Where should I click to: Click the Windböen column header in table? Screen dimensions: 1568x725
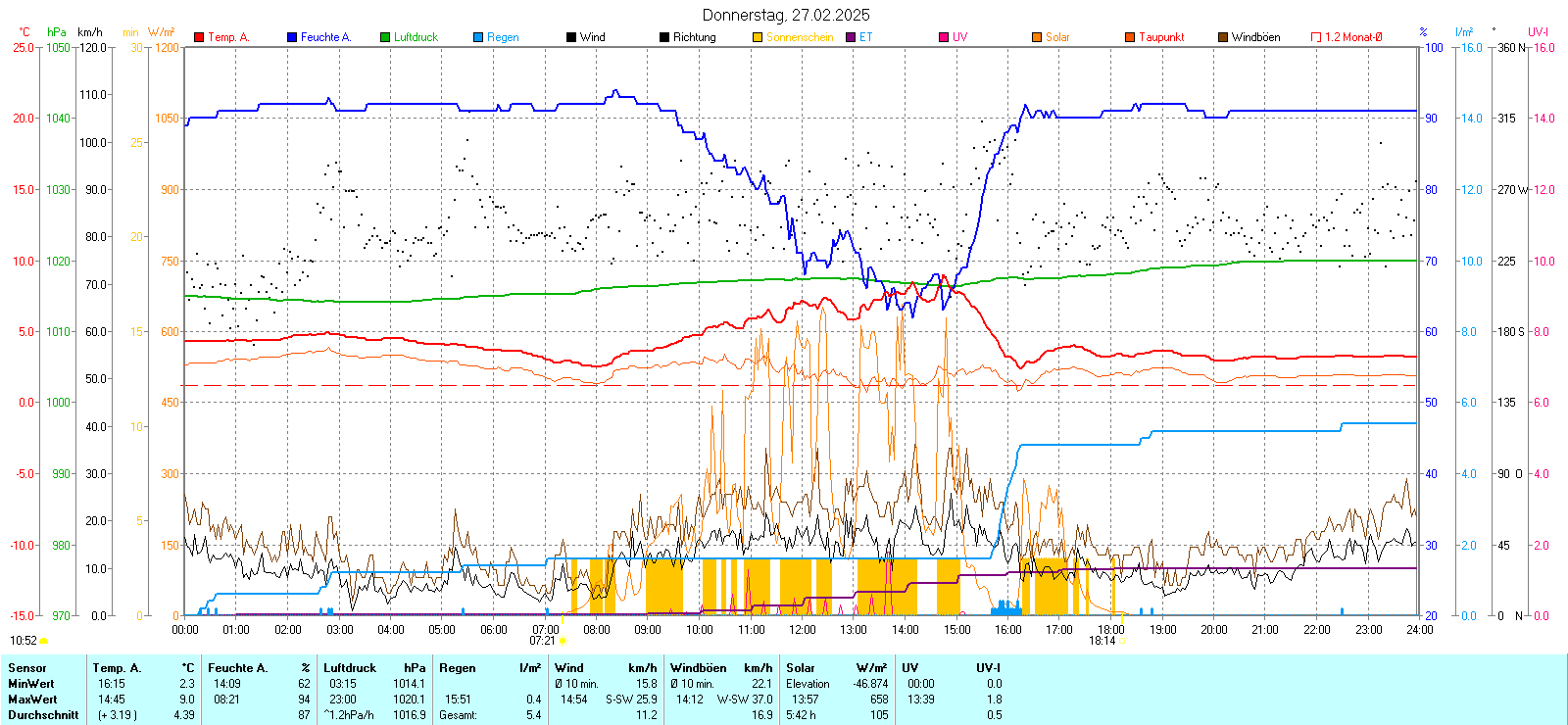[699, 668]
